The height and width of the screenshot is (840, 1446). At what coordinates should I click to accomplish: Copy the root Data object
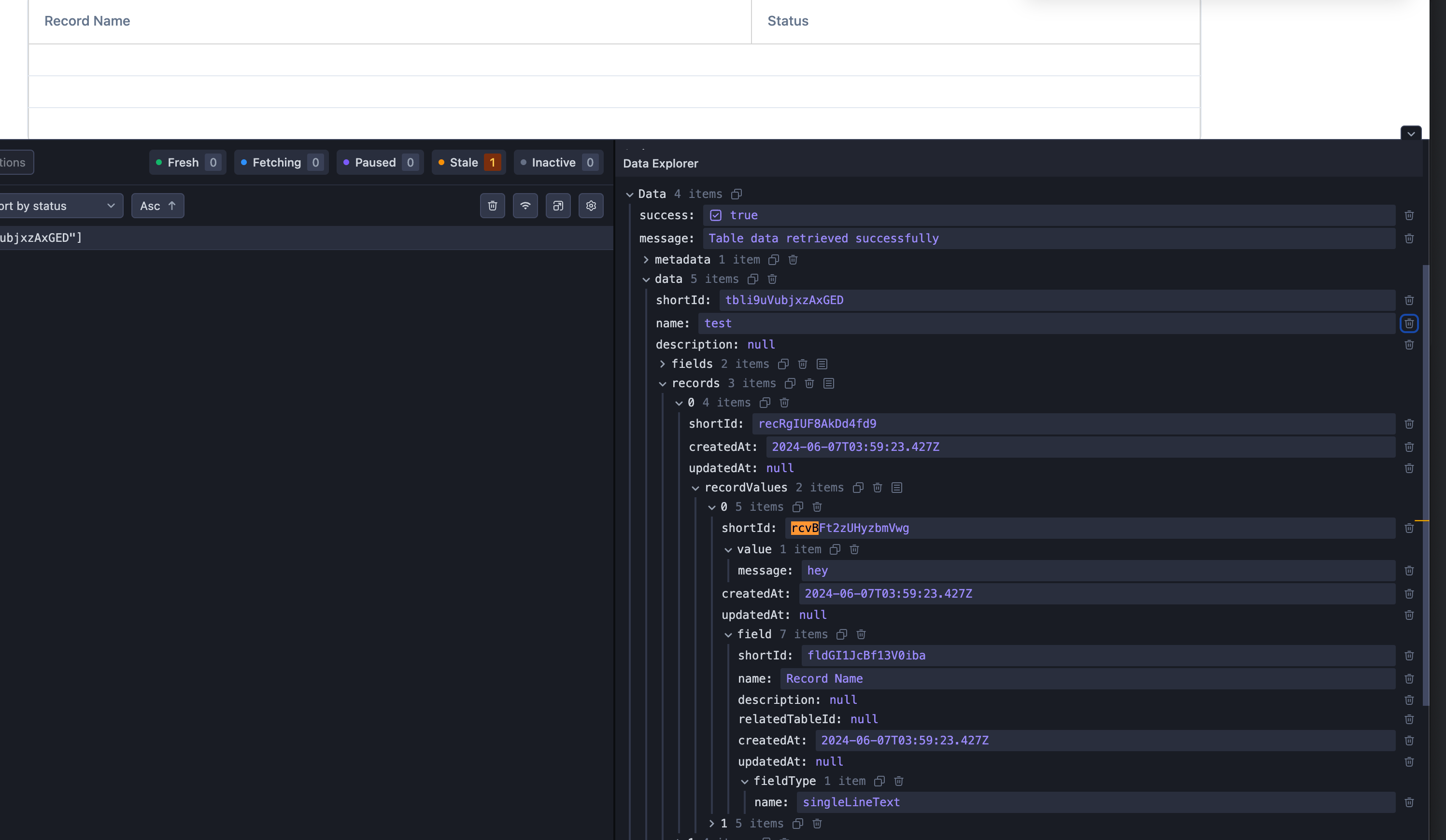[x=736, y=194]
